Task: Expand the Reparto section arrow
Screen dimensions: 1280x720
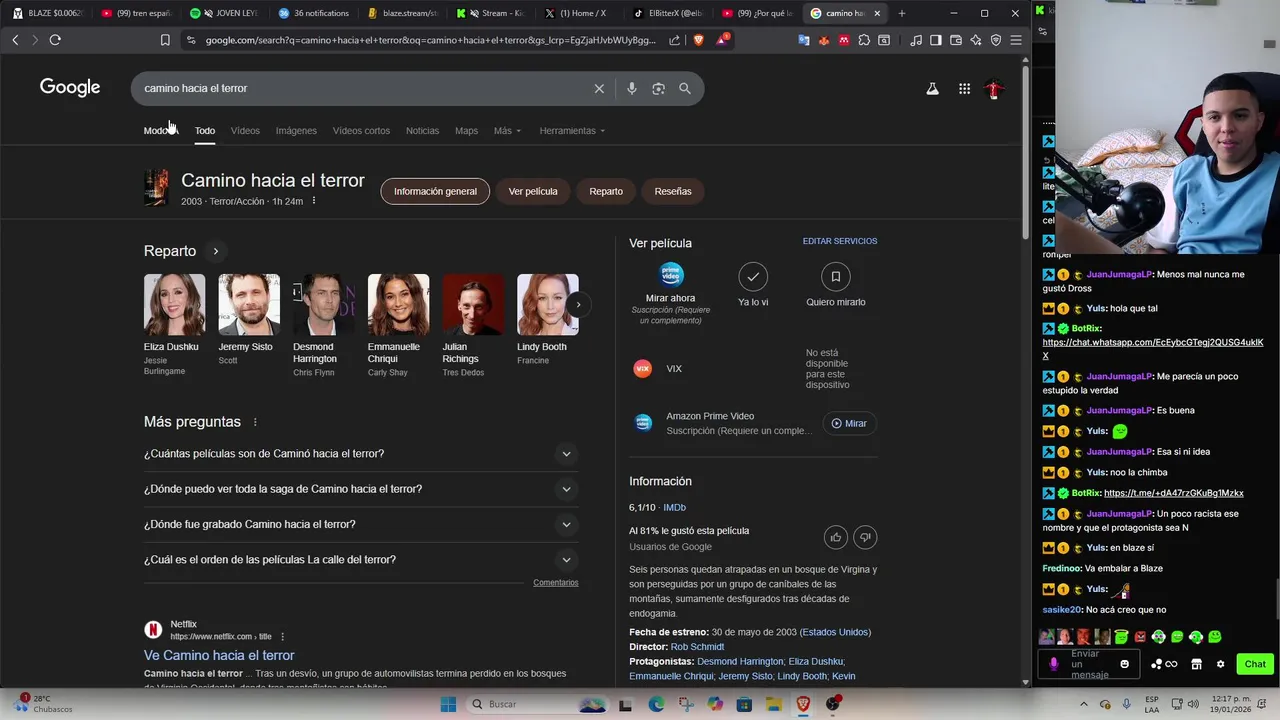Action: (215, 251)
